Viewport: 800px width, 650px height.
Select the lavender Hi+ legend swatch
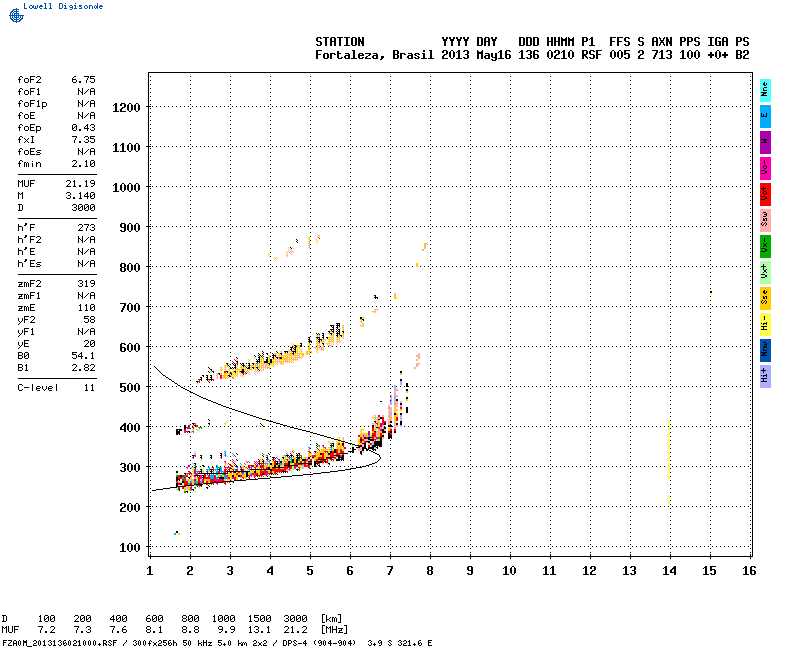click(765, 377)
